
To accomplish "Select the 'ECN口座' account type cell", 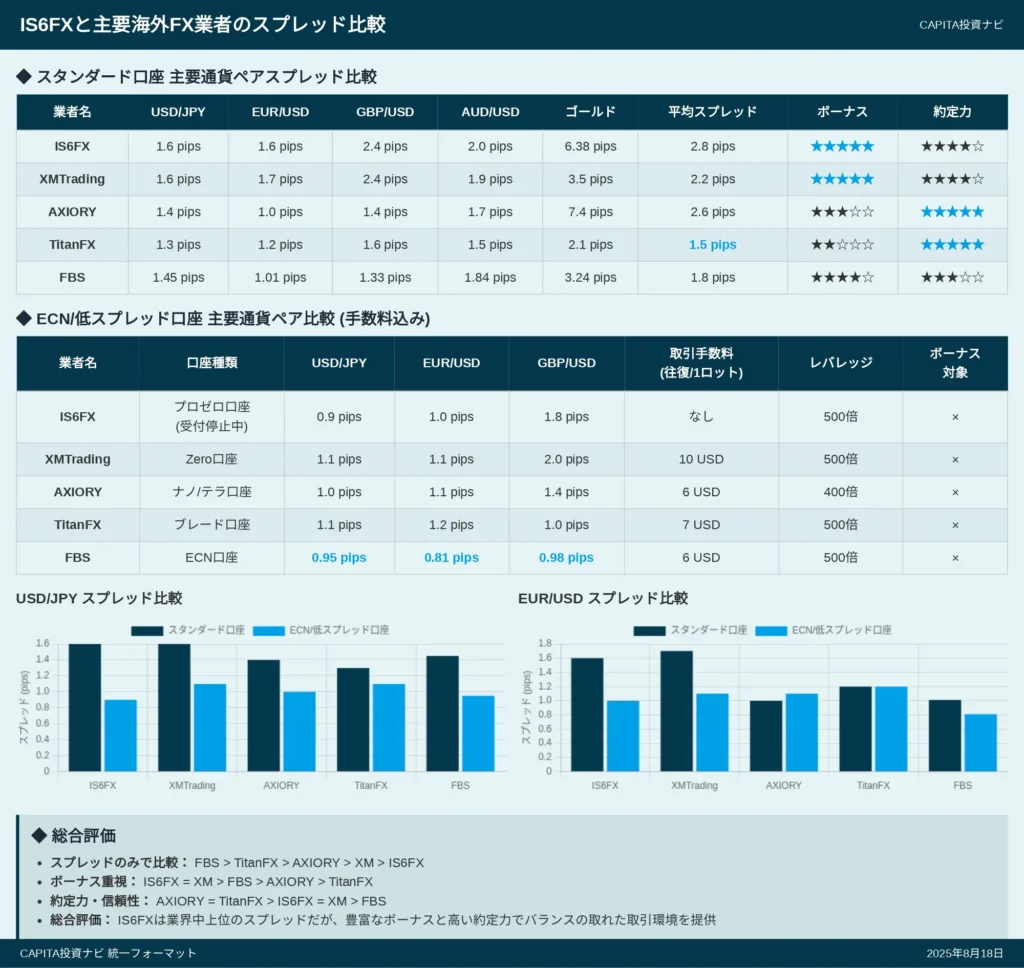I will pyautogui.click(x=212, y=558).
